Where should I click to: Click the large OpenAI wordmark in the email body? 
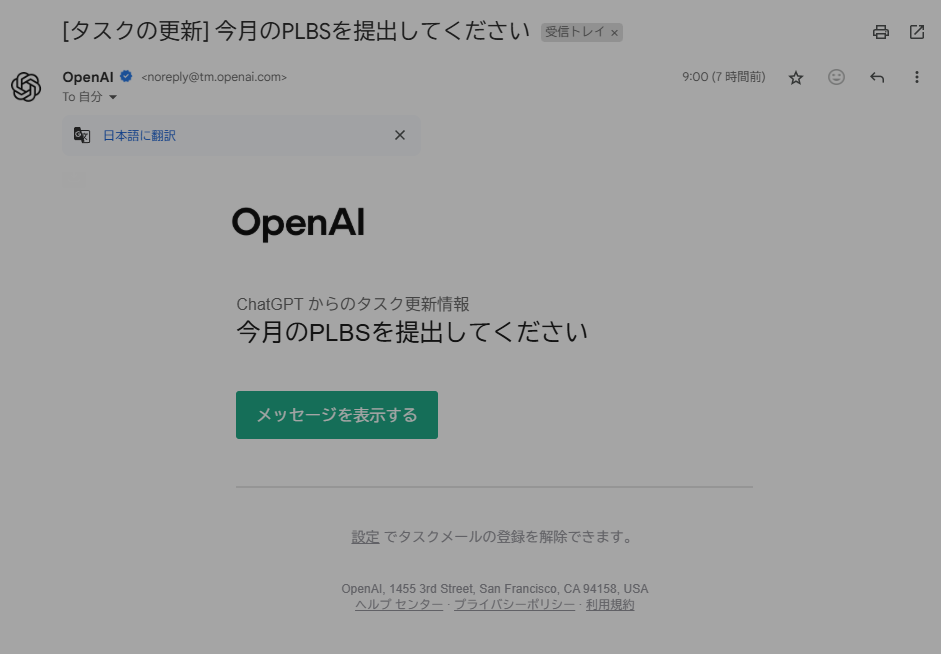[x=298, y=224]
